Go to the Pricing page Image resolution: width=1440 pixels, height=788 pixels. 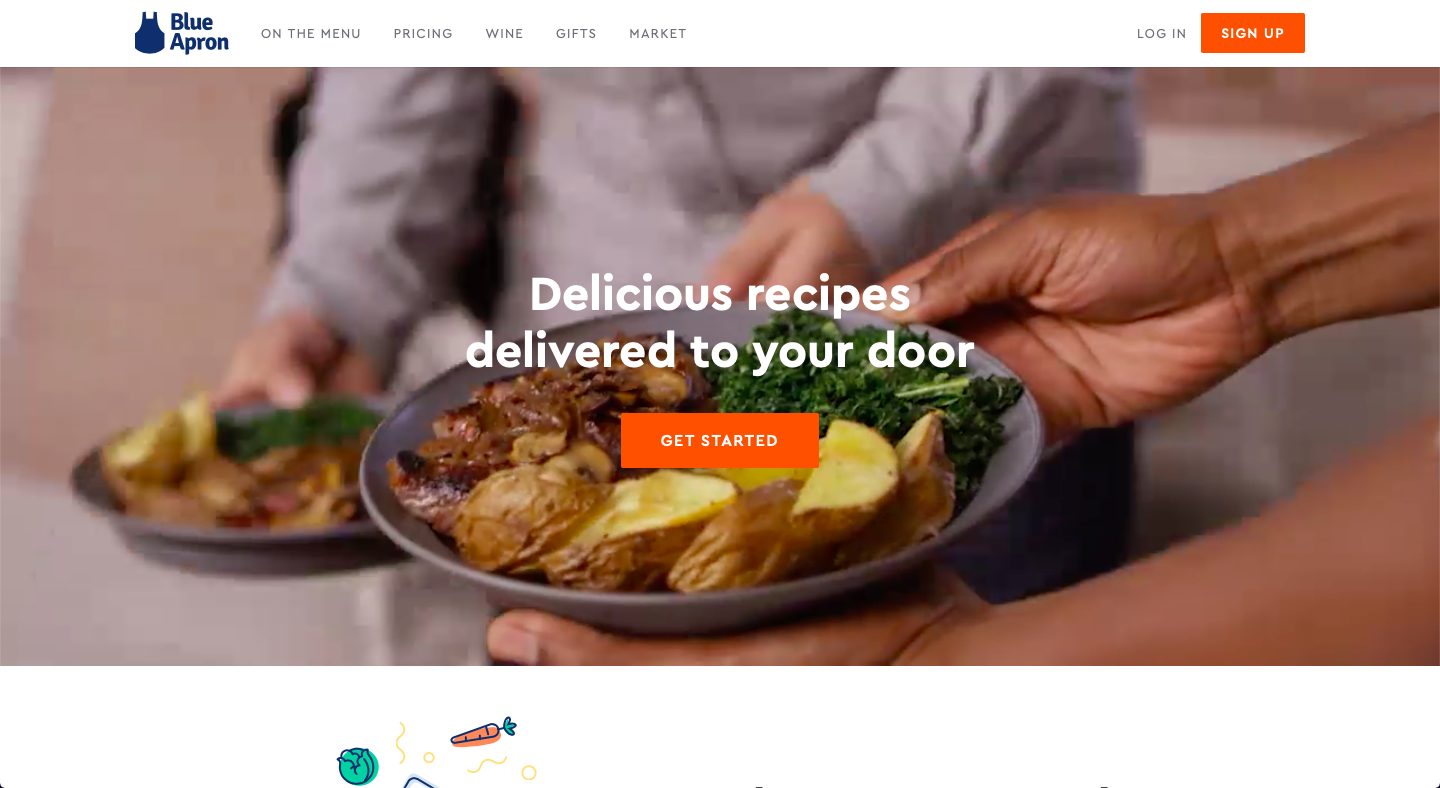[x=423, y=34]
